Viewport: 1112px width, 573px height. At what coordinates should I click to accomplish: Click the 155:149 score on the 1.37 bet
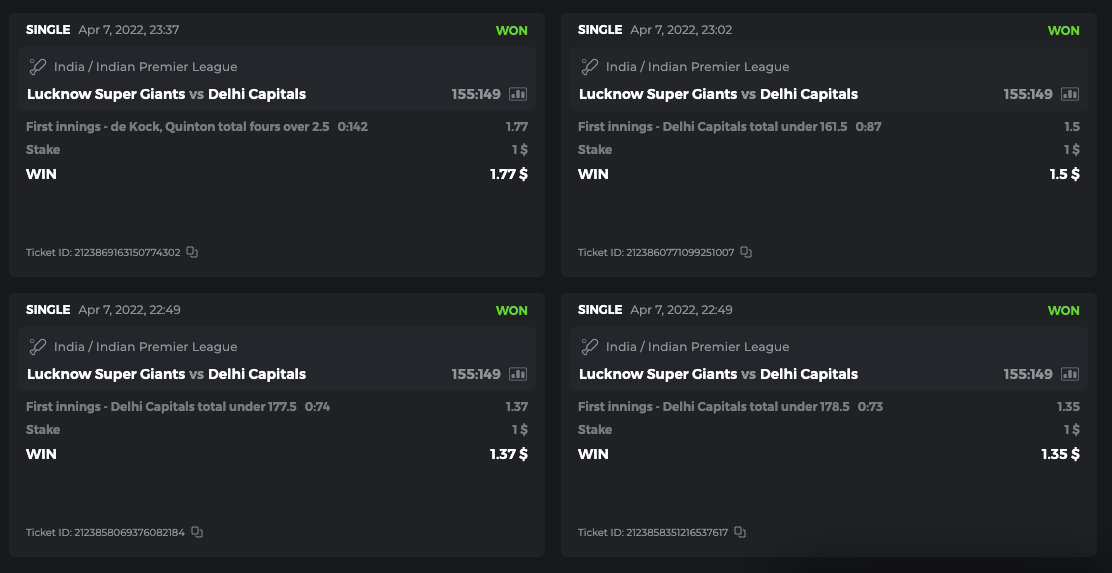pyautogui.click(x=476, y=374)
